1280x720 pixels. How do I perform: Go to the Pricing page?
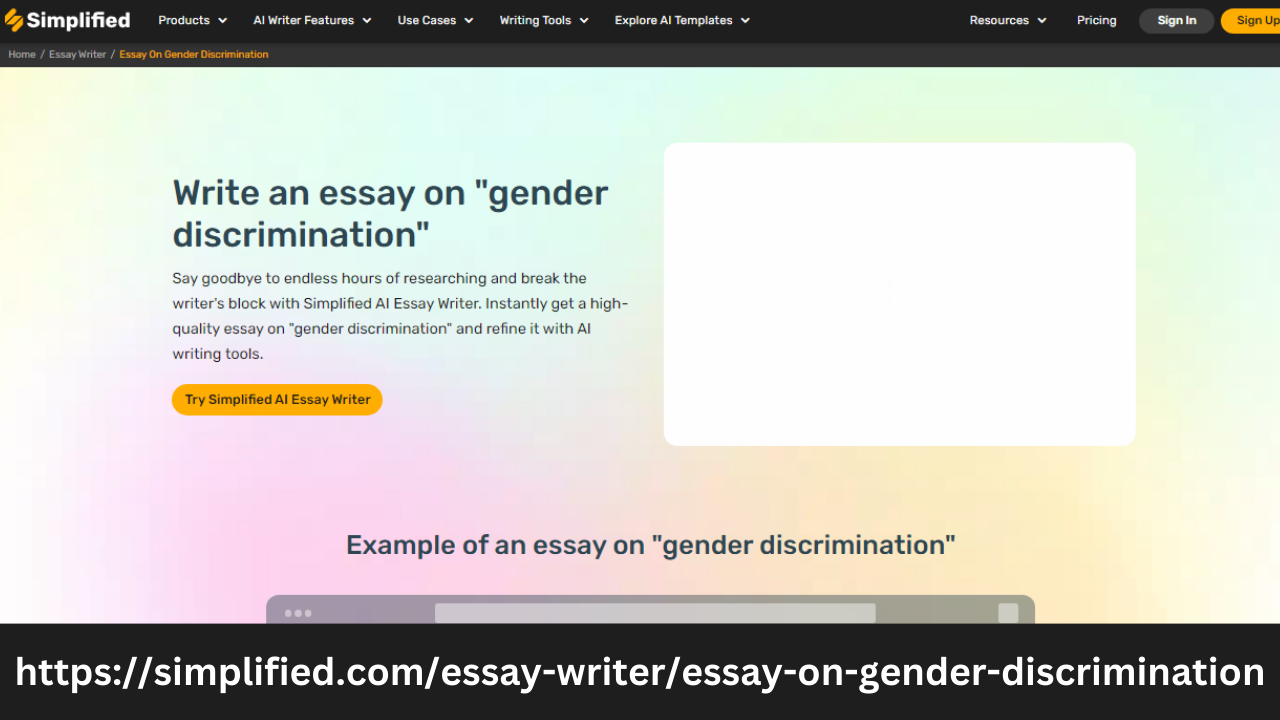[1097, 20]
